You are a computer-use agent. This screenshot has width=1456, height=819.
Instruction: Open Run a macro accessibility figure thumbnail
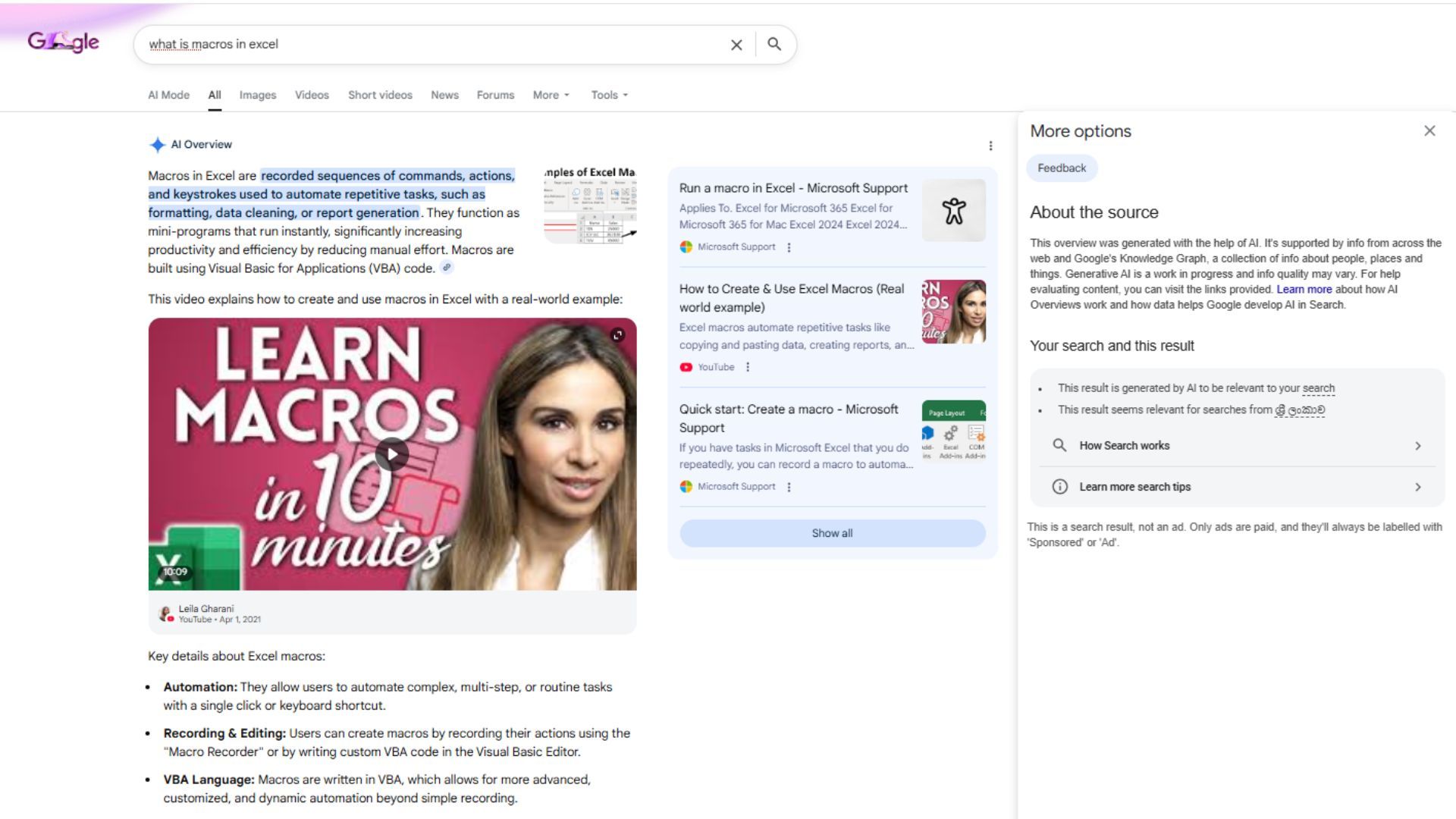(953, 211)
